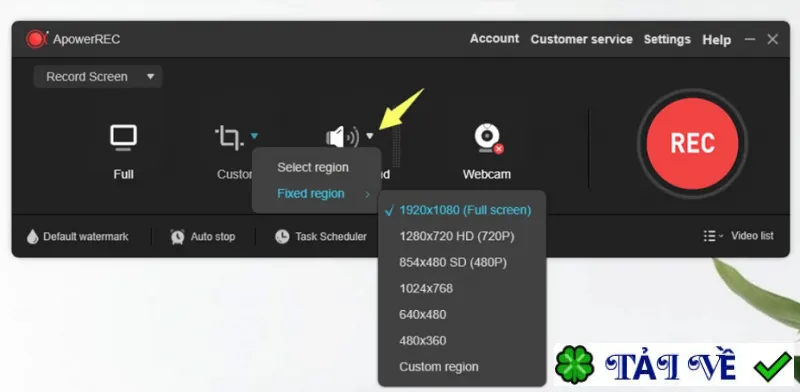
Task: Start recording with the REC button
Action: [692, 143]
